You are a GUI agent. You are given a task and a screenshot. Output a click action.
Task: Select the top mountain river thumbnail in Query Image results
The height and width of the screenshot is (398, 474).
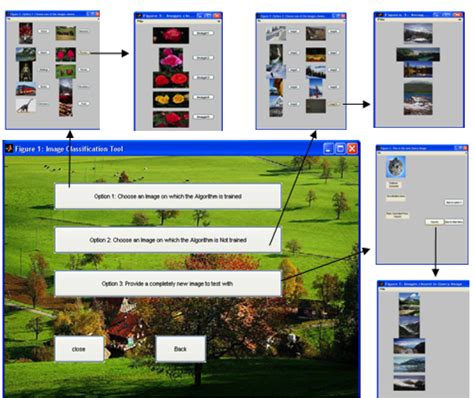(x=409, y=304)
